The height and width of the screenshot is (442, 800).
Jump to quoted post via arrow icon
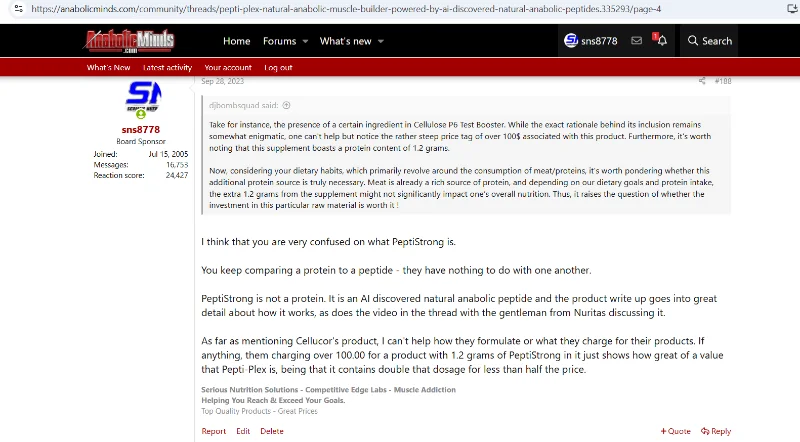pyautogui.click(x=286, y=105)
